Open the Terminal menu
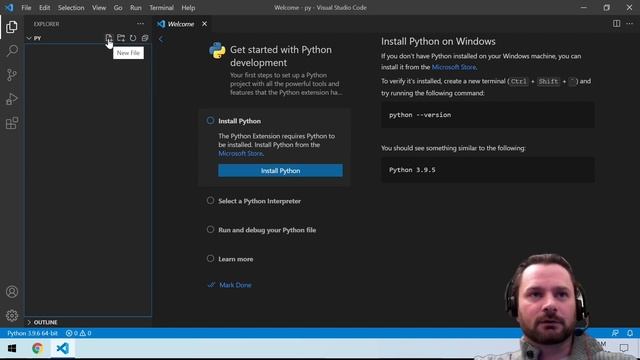 161,8
